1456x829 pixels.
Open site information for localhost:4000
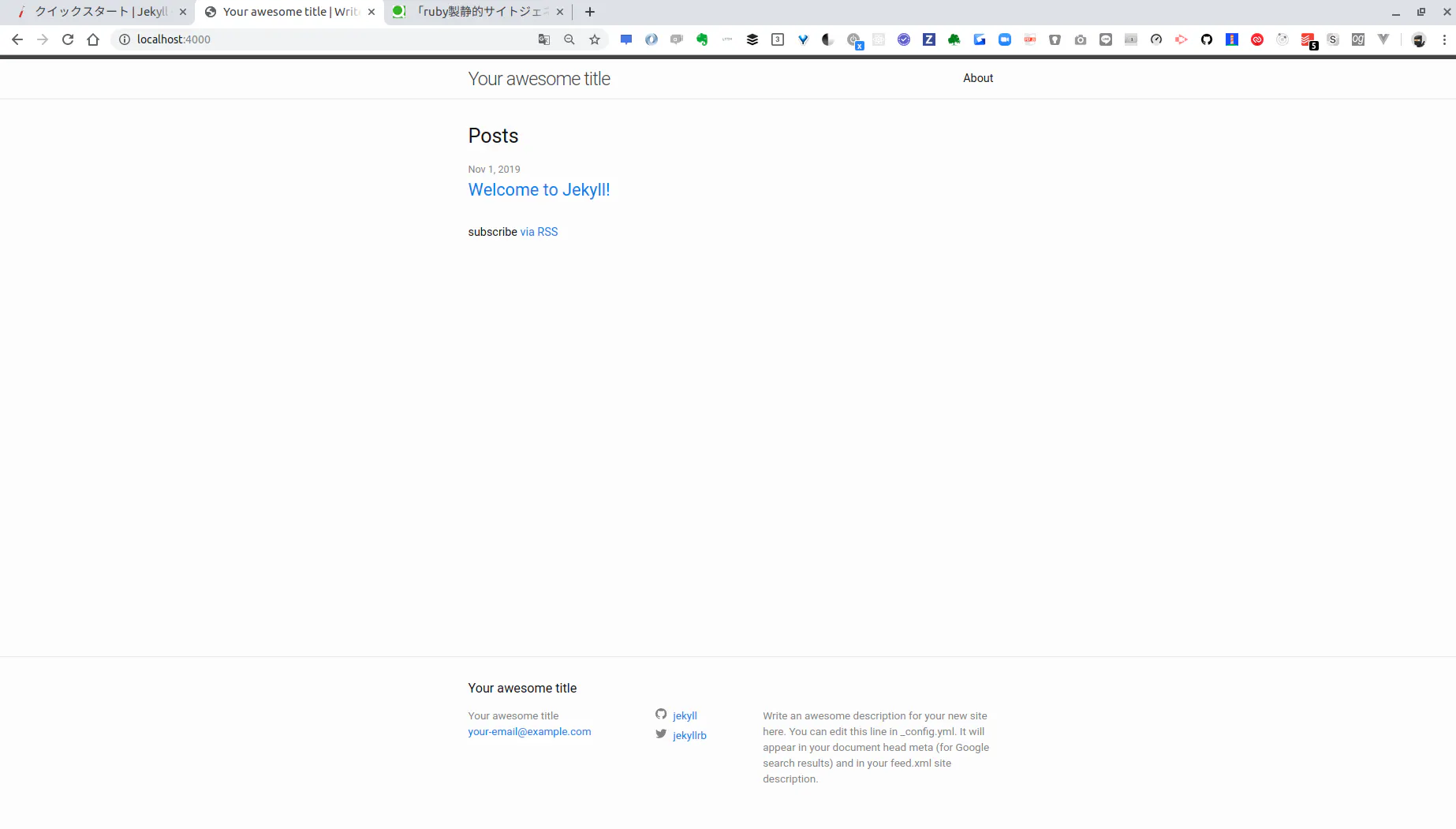(x=124, y=39)
